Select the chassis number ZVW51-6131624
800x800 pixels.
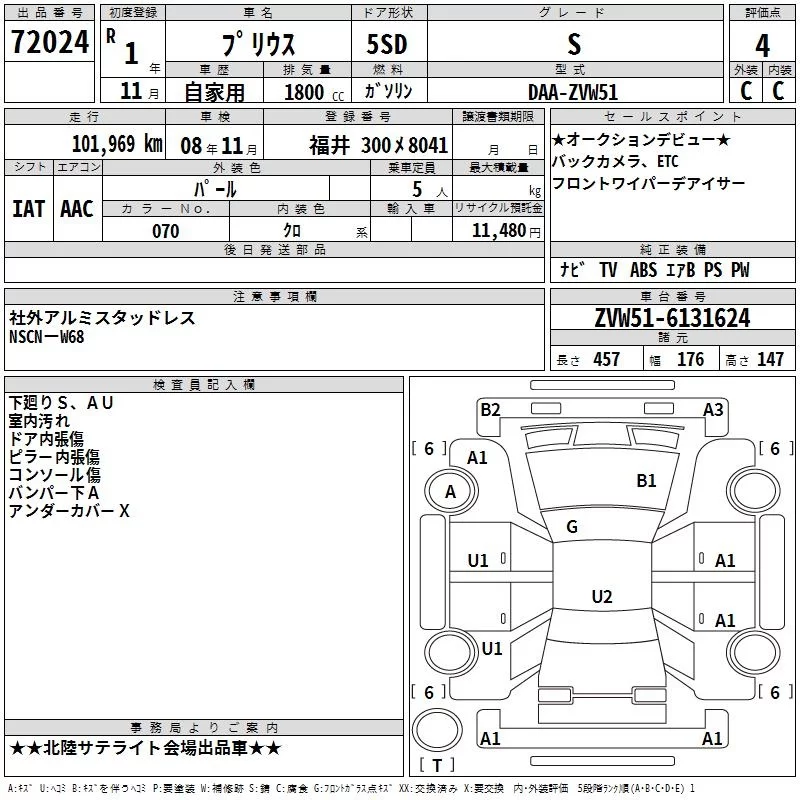(x=672, y=318)
